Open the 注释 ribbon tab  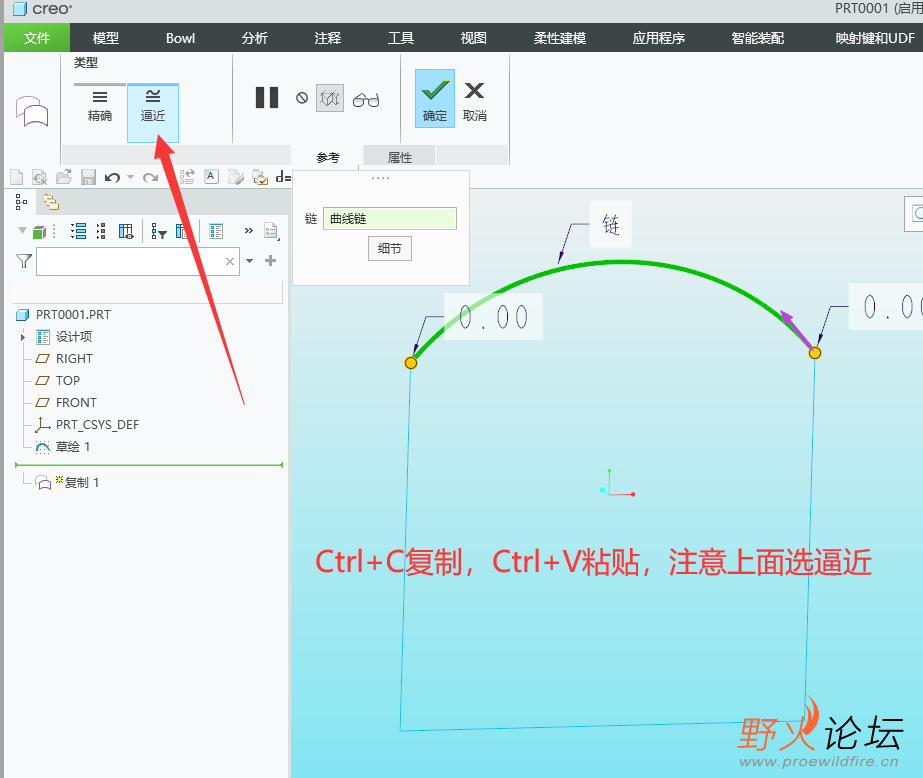(328, 38)
